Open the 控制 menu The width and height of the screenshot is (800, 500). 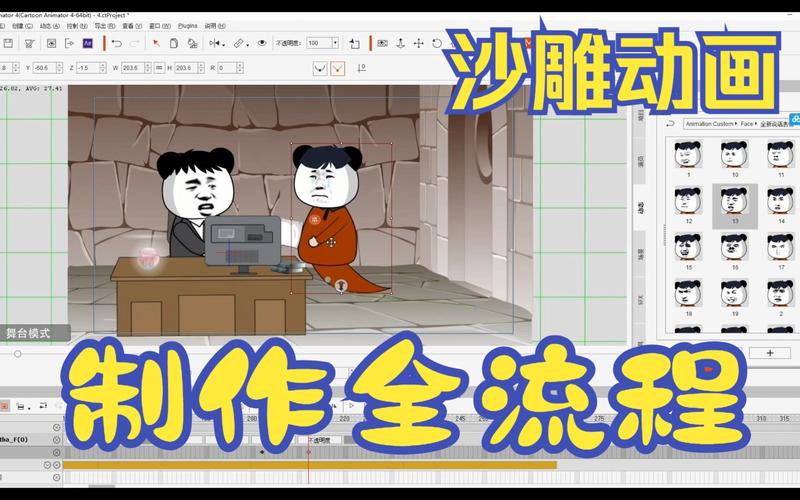tap(77, 26)
